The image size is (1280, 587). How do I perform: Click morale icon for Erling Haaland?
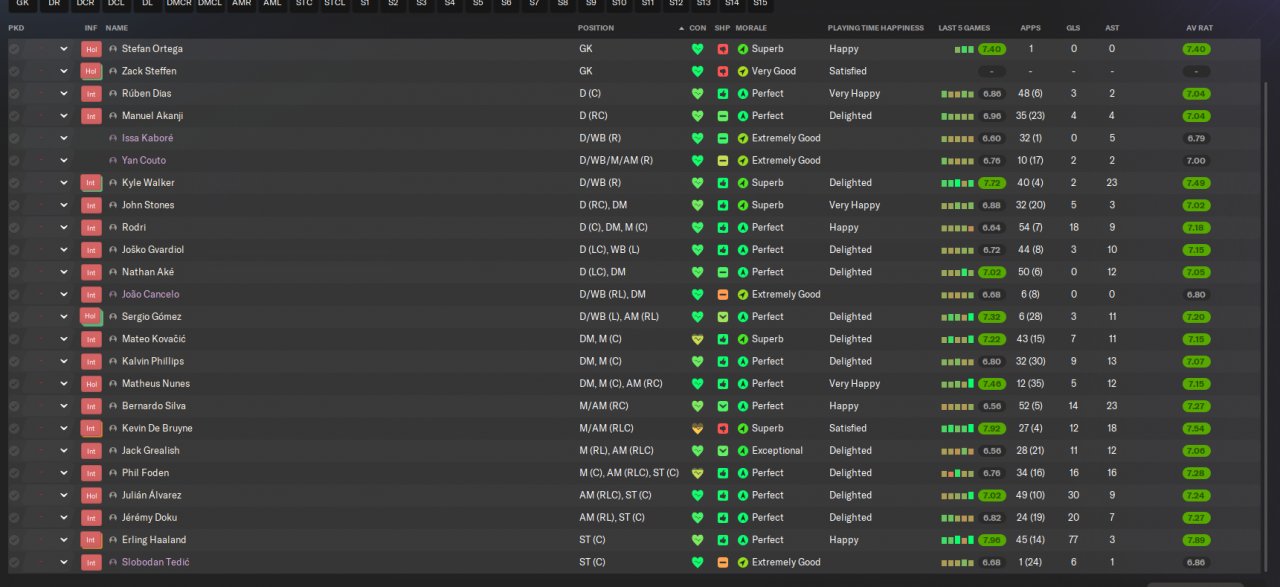point(742,540)
